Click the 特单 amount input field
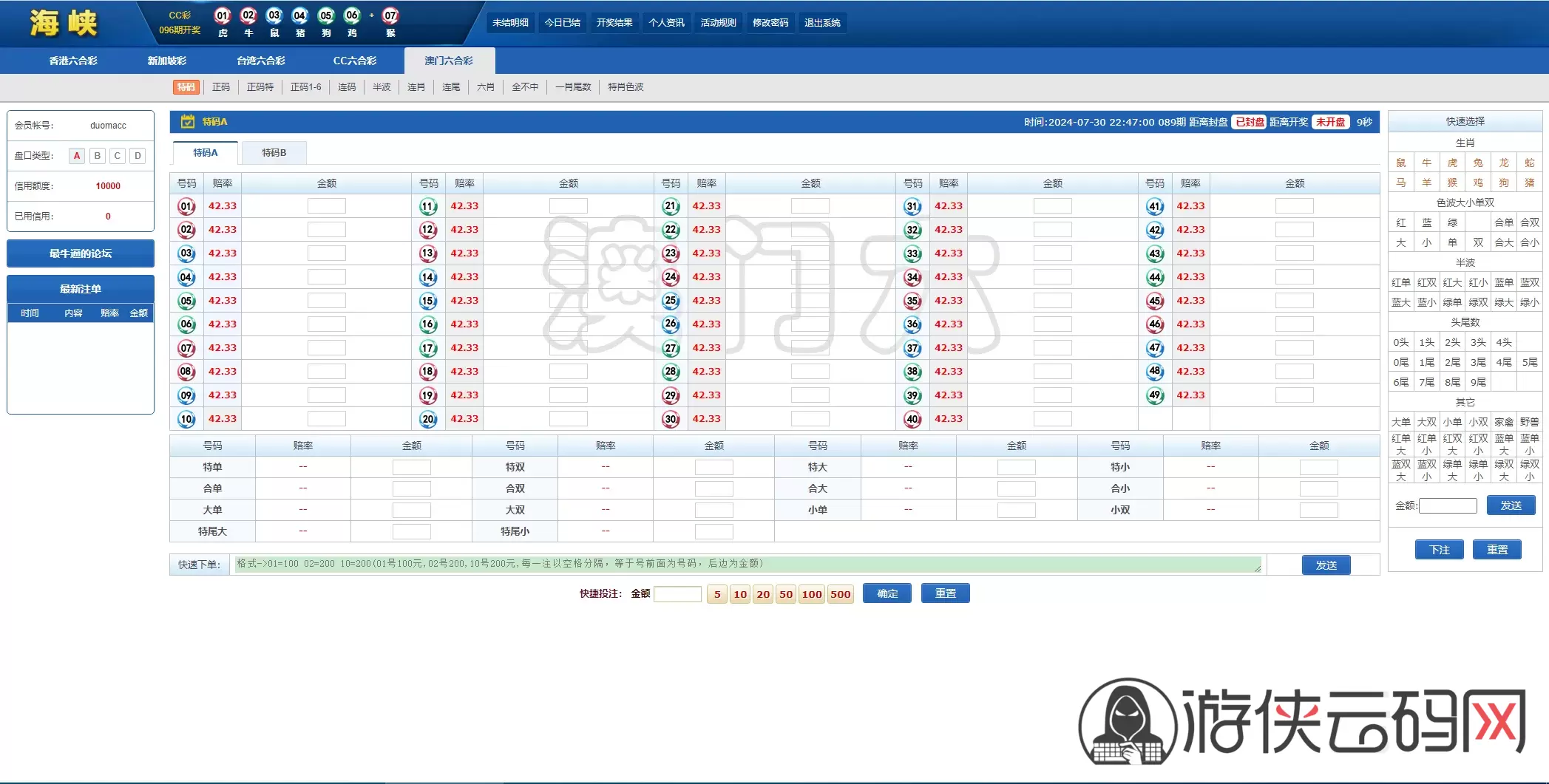This screenshot has height=784, width=1549. tap(412, 468)
